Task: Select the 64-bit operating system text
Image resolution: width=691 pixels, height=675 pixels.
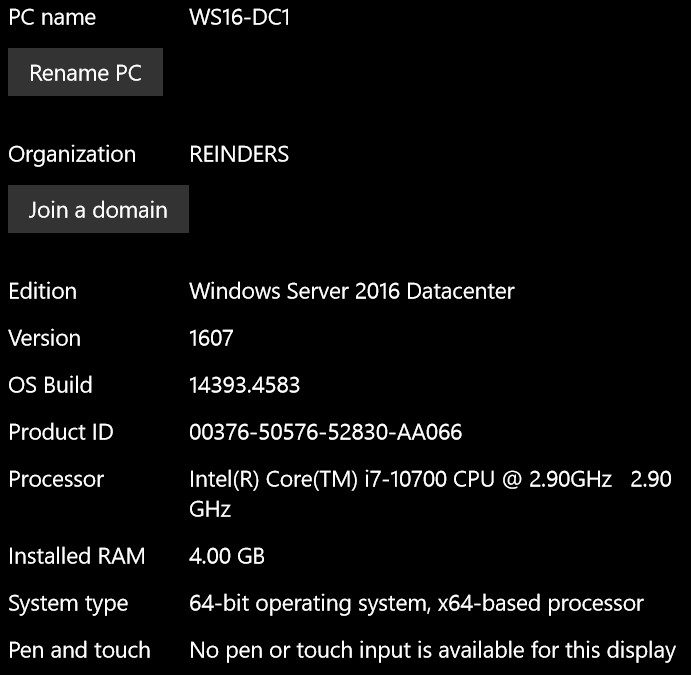Action: pos(416,604)
